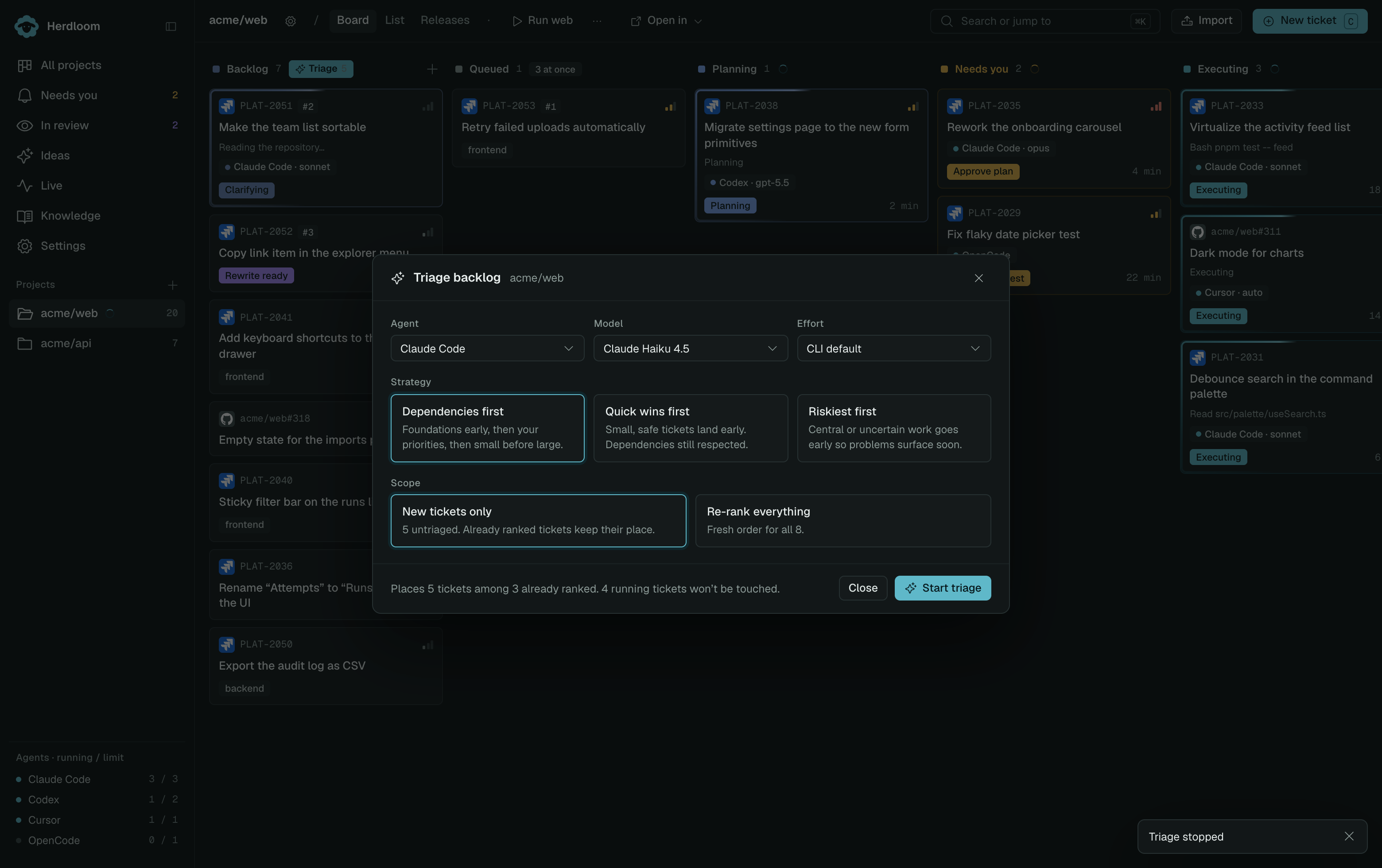Click the acme/web breadcrumb title
Viewport: 1382px width, 868px height.
point(237,21)
